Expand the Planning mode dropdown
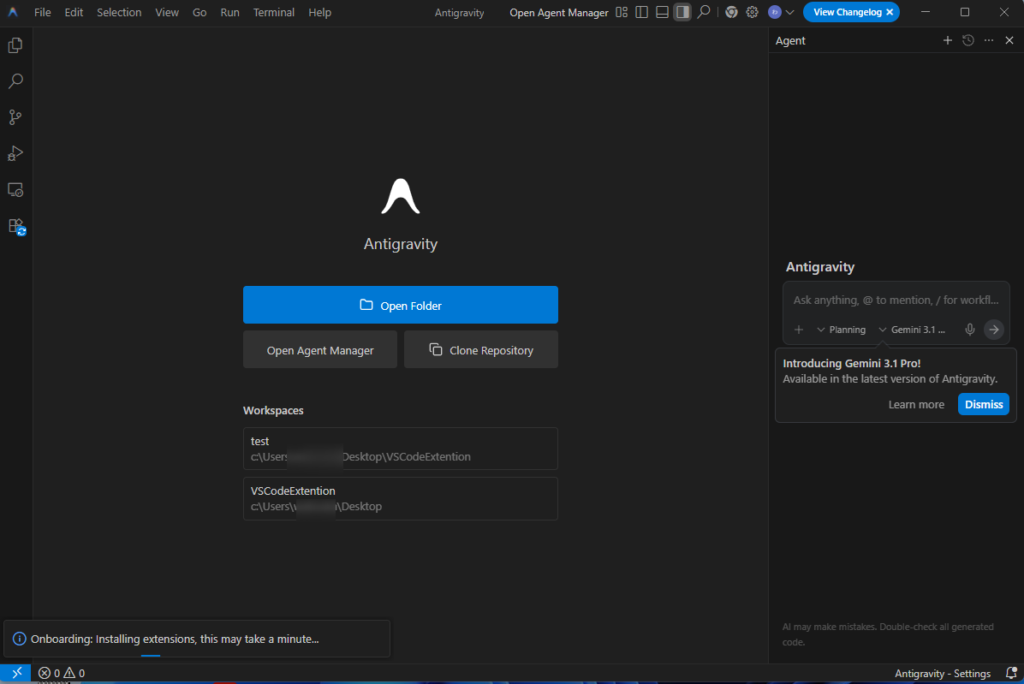This screenshot has height=684, width=1024. click(841, 330)
